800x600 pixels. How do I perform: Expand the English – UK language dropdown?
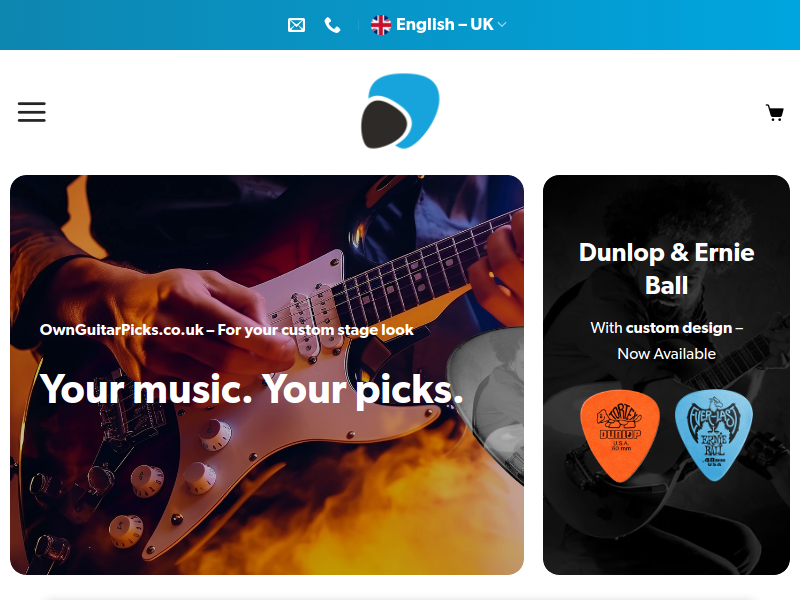point(439,24)
